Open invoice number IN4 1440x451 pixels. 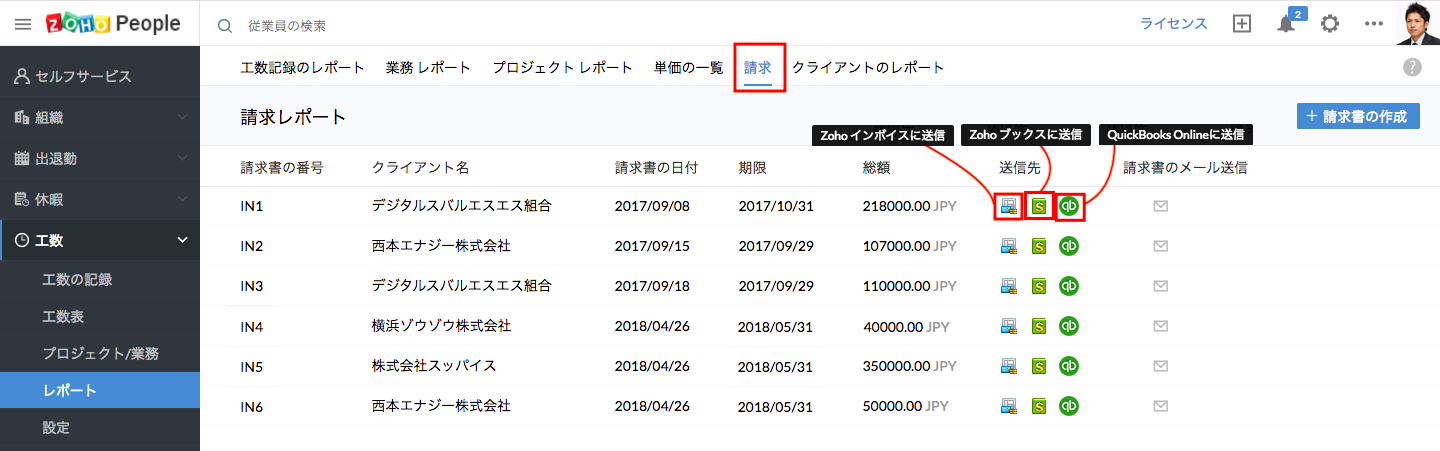[x=252, y=326]
